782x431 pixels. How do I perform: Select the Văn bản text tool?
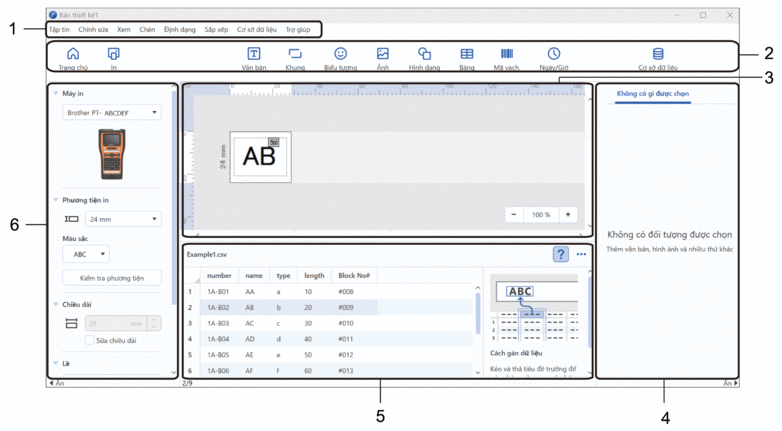(254, 54)
